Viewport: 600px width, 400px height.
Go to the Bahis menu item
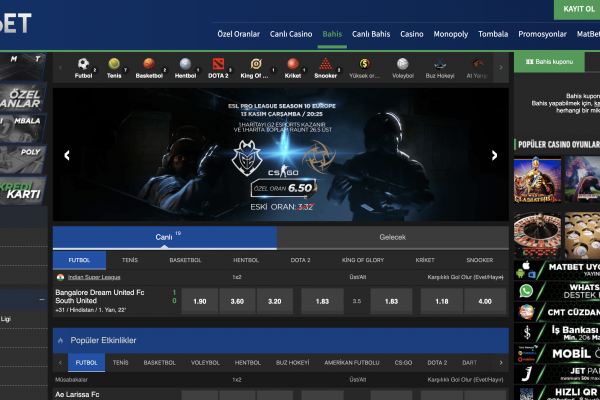tap(332, 34)
